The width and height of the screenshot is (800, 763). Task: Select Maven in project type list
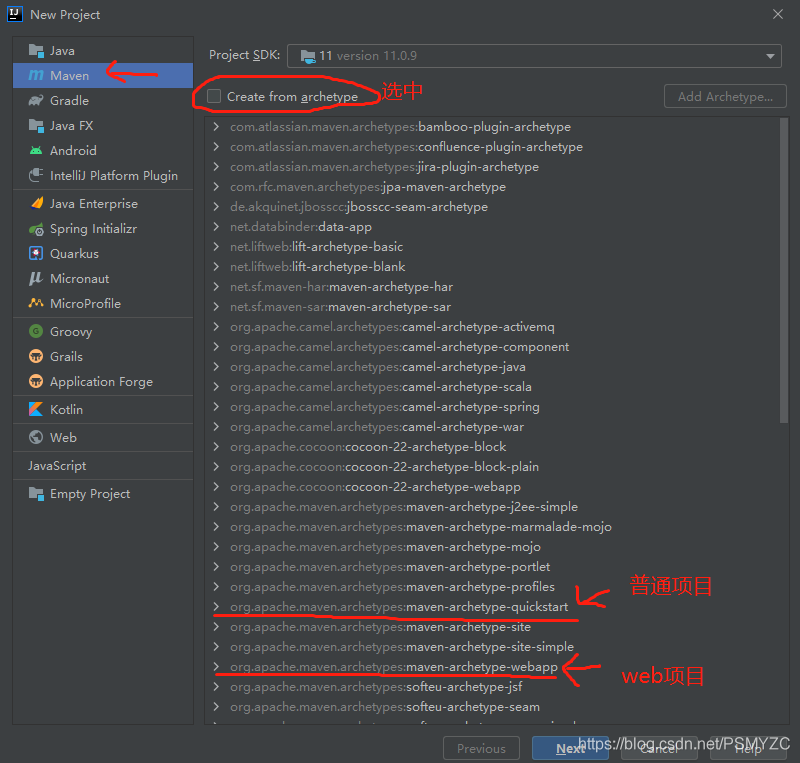(x=103, y=76)
